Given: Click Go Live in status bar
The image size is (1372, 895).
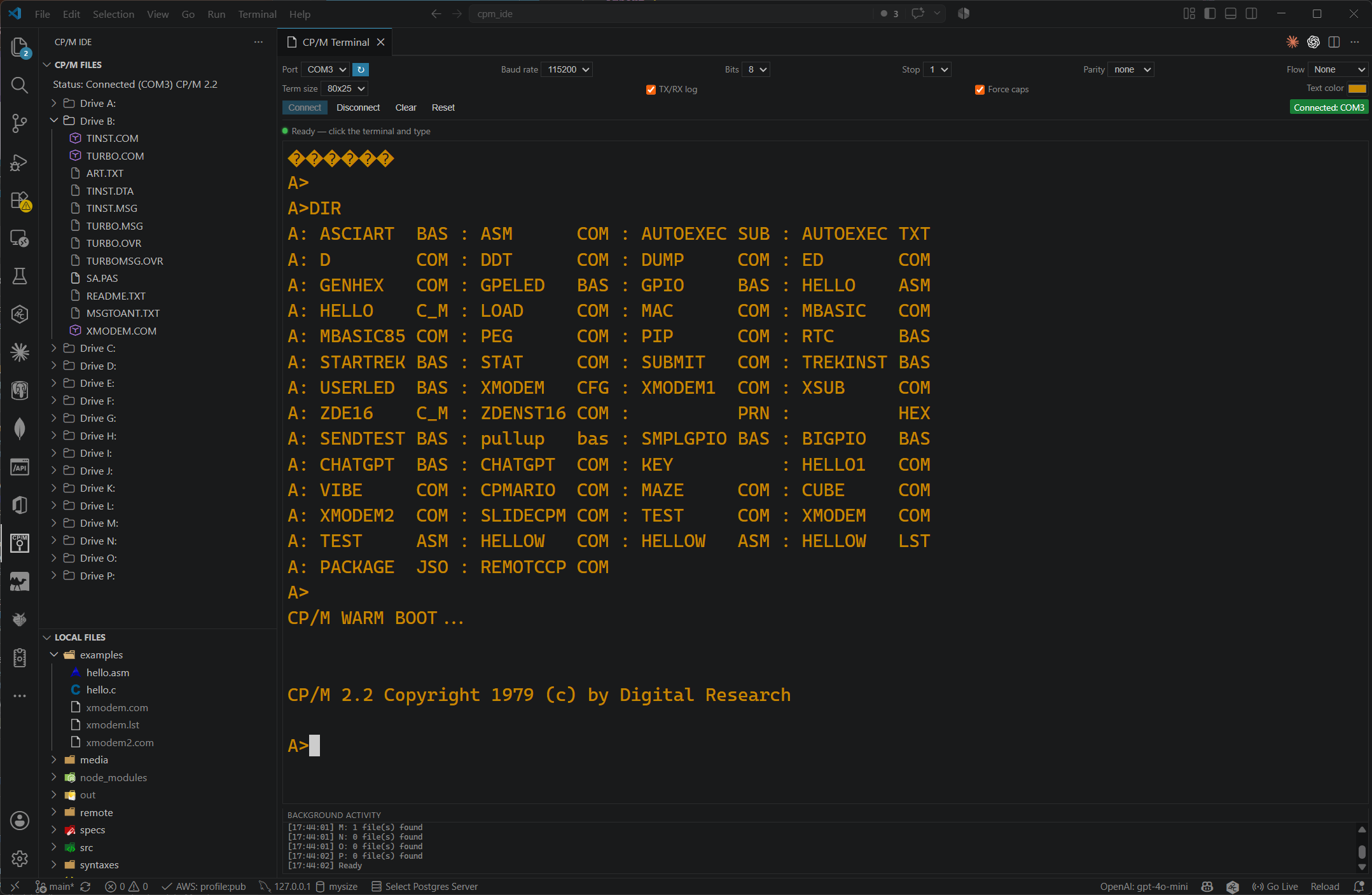Looking at the screenshot, I should coord(1275,887).
